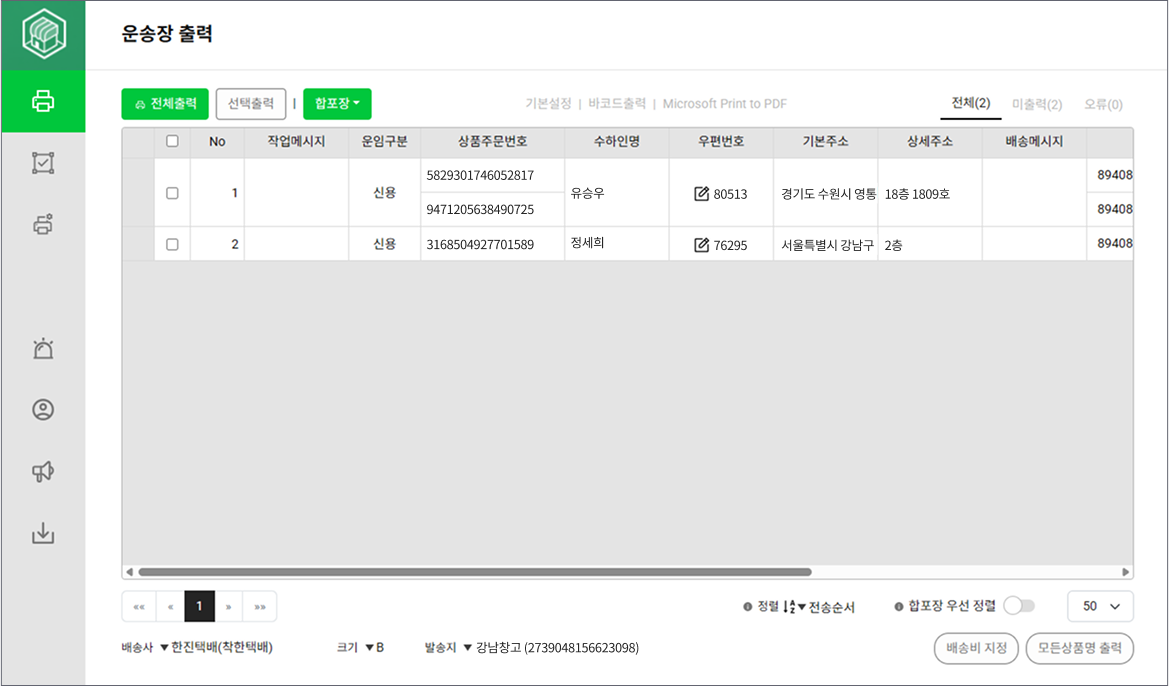Edit postal code 80513 with pencil icon
Image resolution: width=1169 pixels, height=686 pixels.
coord(701,194)
